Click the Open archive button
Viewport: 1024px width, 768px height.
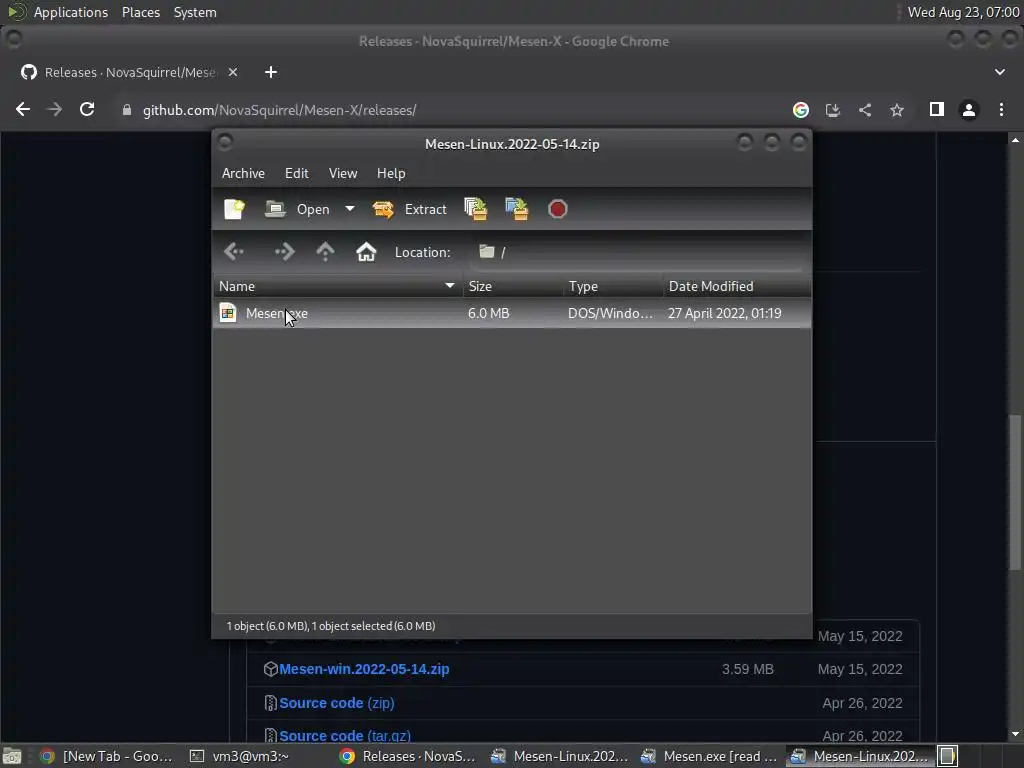(x=297, y=209)
